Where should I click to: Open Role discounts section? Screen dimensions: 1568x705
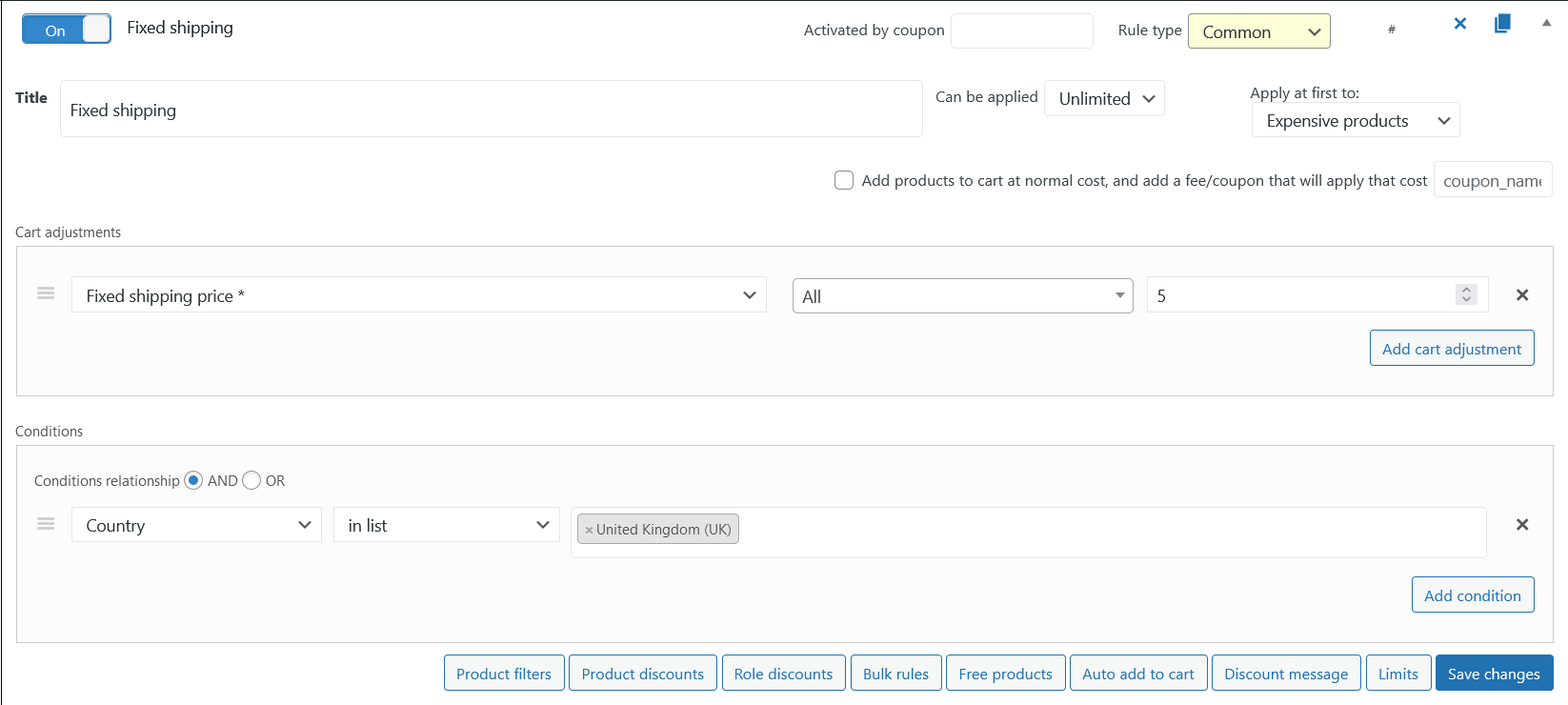(784, 673)
